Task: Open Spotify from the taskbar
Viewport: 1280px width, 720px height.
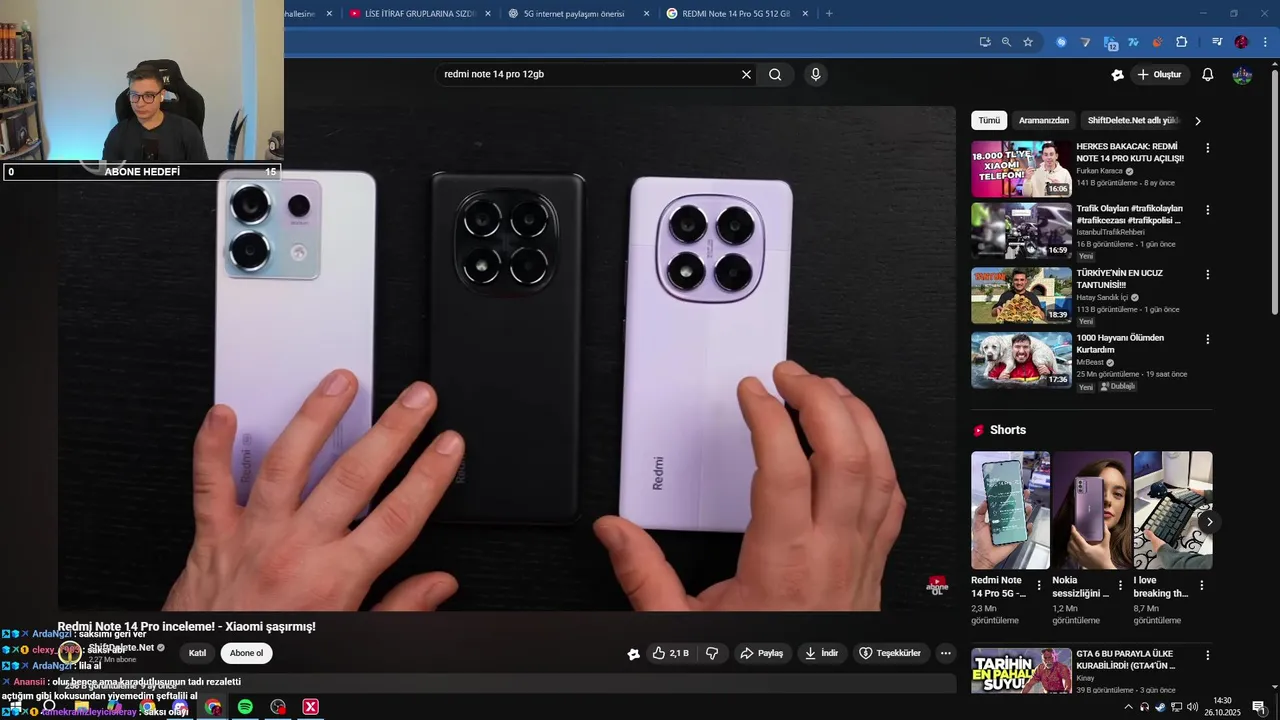Action: point(245,707)
